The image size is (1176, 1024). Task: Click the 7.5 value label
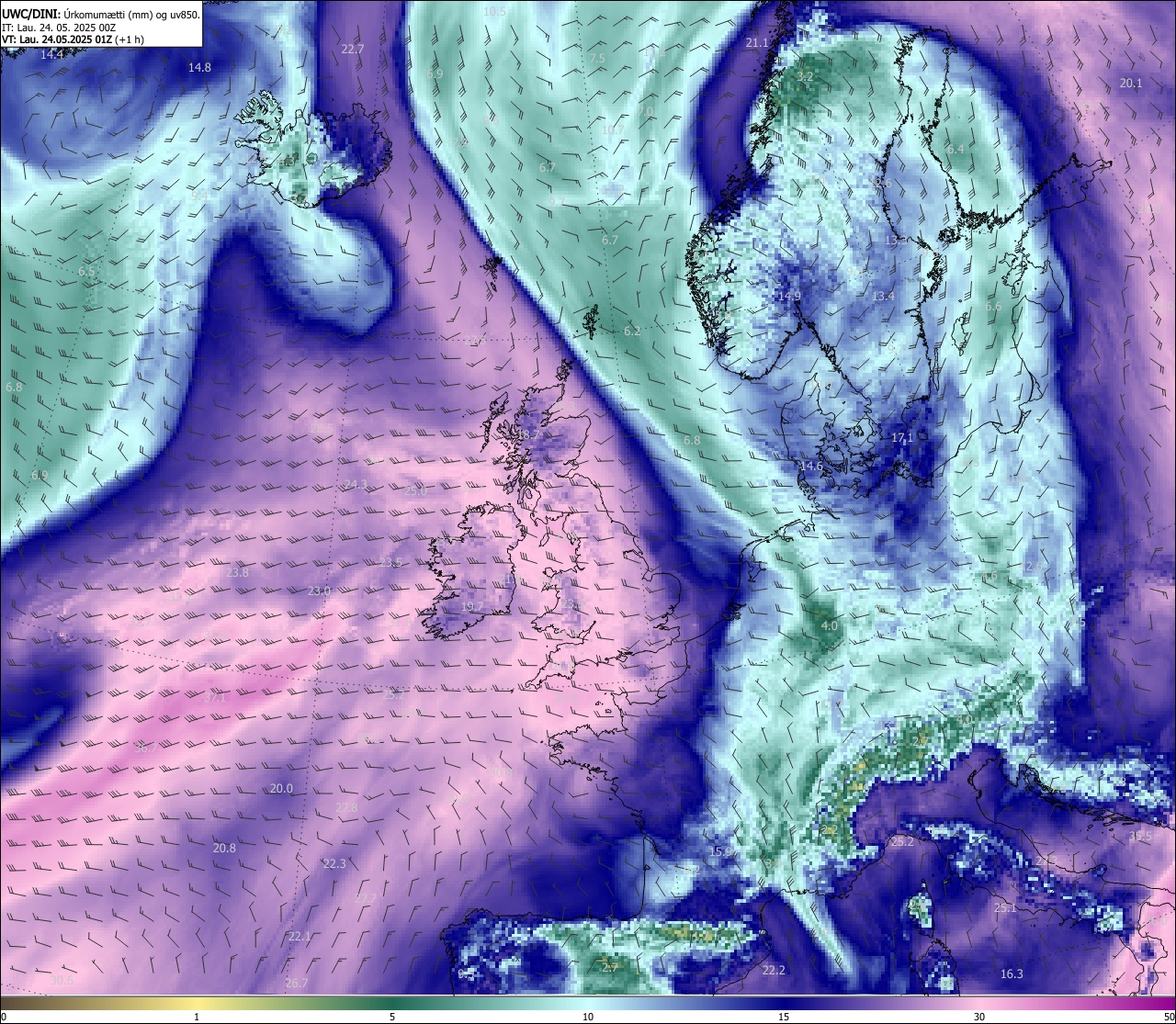[x=597, y=58]
